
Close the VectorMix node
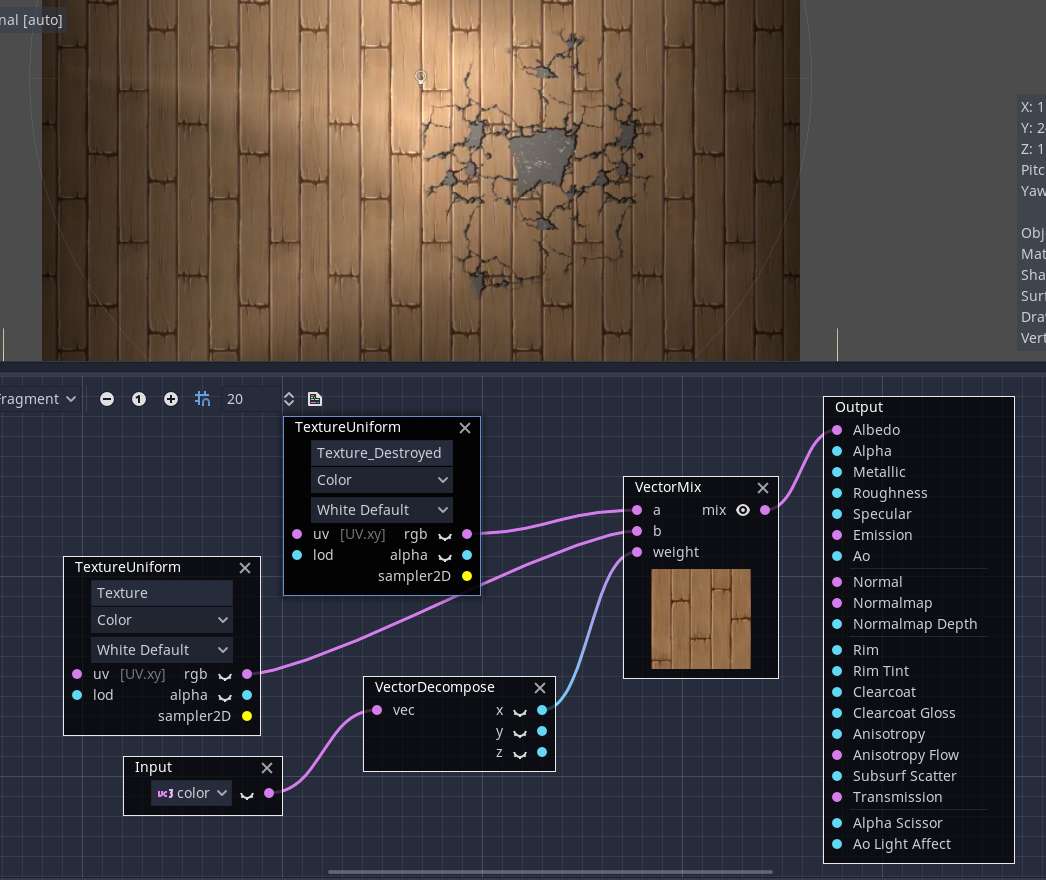762,488
